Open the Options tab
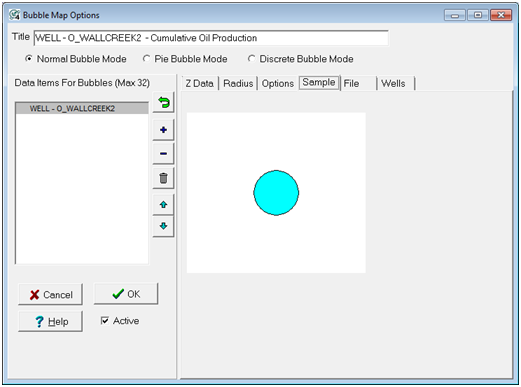This screenshot has height=387, width=521. [x=278, y=83]
